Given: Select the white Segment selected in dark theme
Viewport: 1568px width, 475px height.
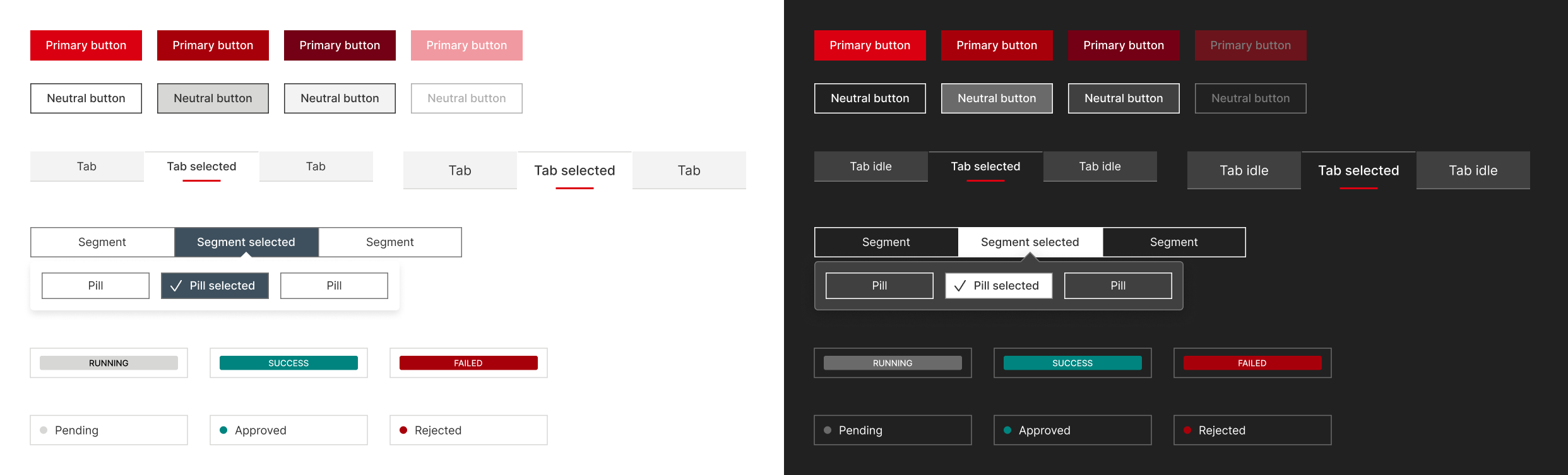Looking at the screenshot, I should click(1030, 242).
